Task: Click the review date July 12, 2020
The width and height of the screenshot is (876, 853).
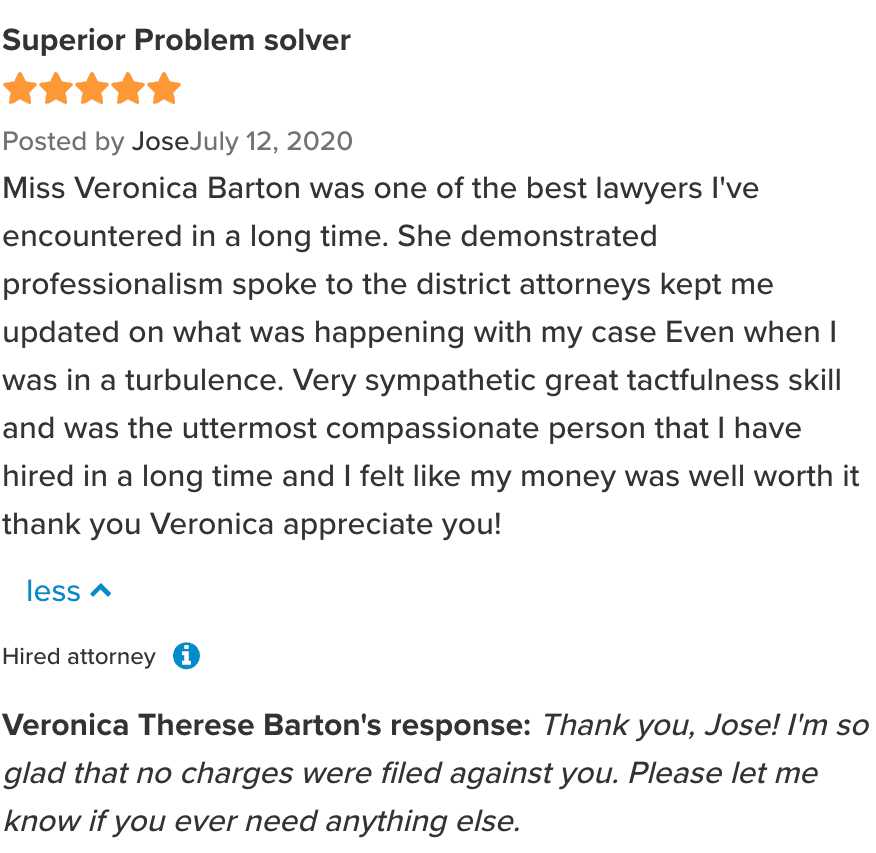Action: [271, 141]
